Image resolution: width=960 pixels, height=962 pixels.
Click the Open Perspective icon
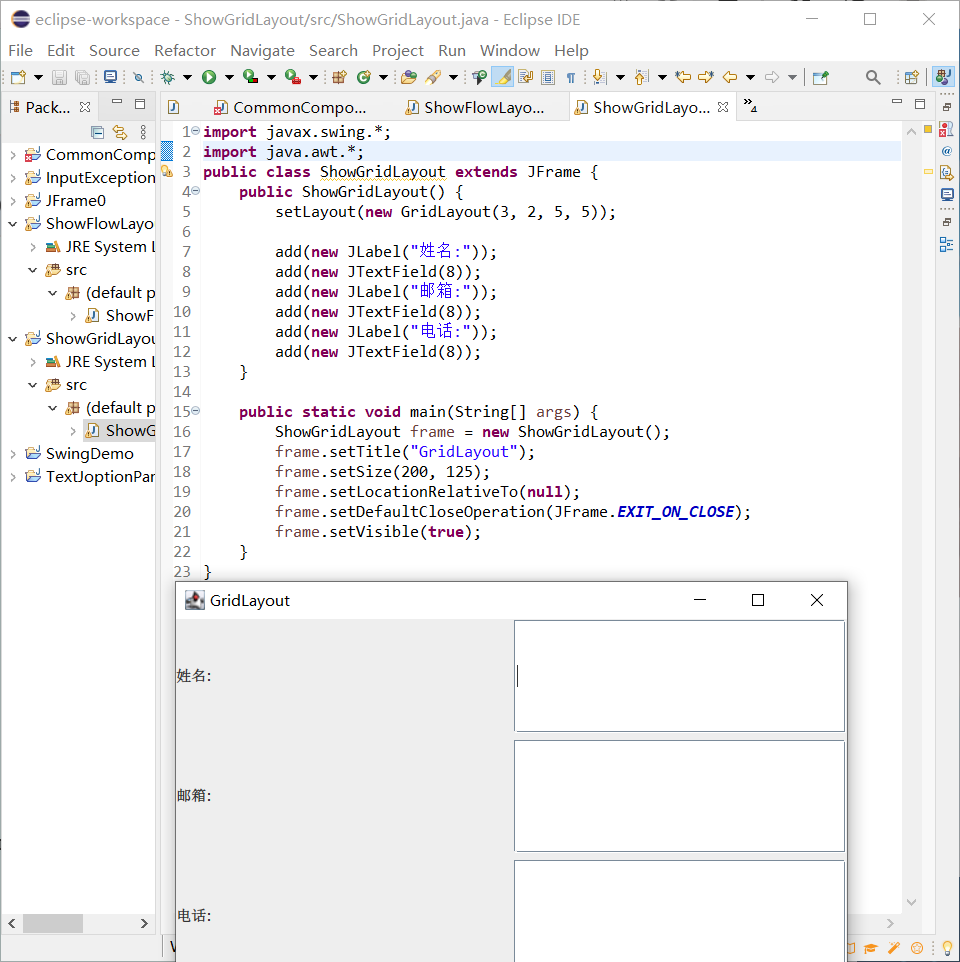tap(911, 77)
